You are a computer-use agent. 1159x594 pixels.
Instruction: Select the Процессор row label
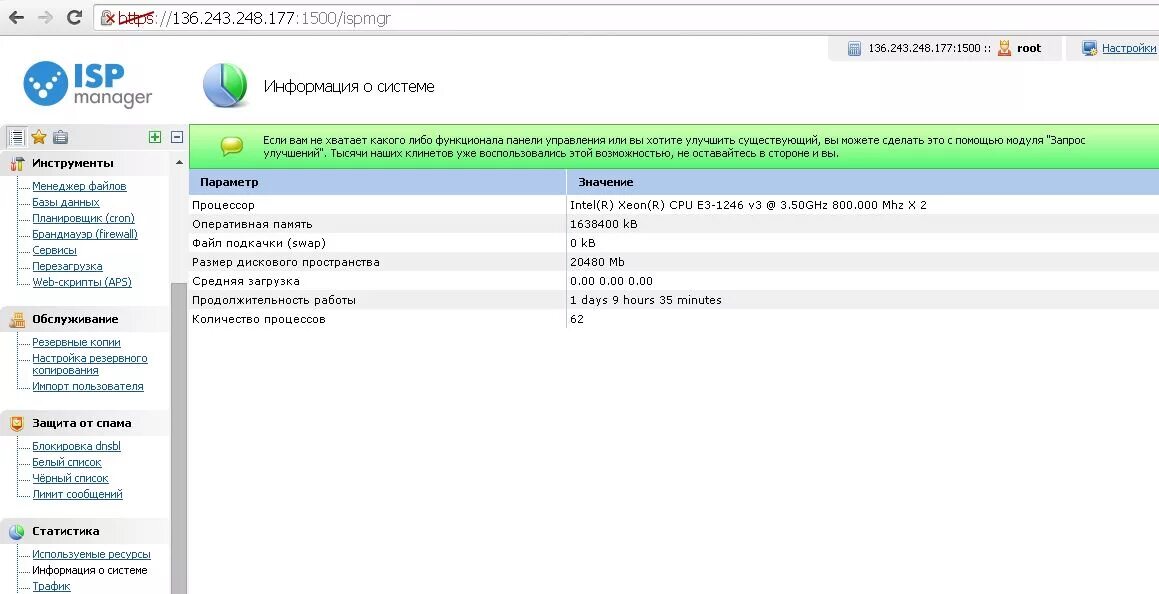pyautogui.click(x=223, y=205)
